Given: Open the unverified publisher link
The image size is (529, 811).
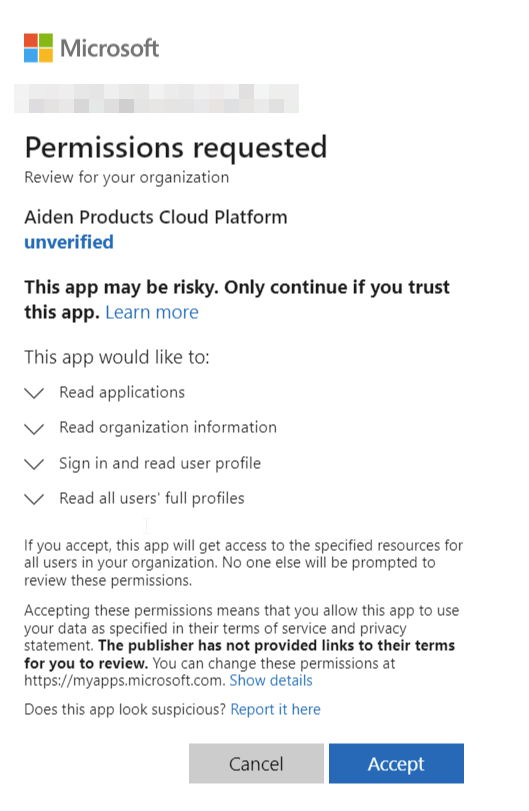Looking at the screenshot, I should 69,242.
